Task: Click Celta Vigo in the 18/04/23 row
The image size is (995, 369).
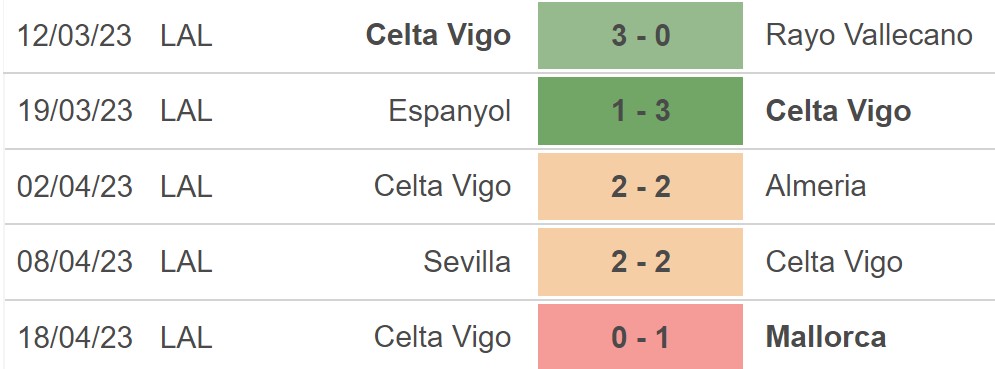Action: (x=442, y=338)
